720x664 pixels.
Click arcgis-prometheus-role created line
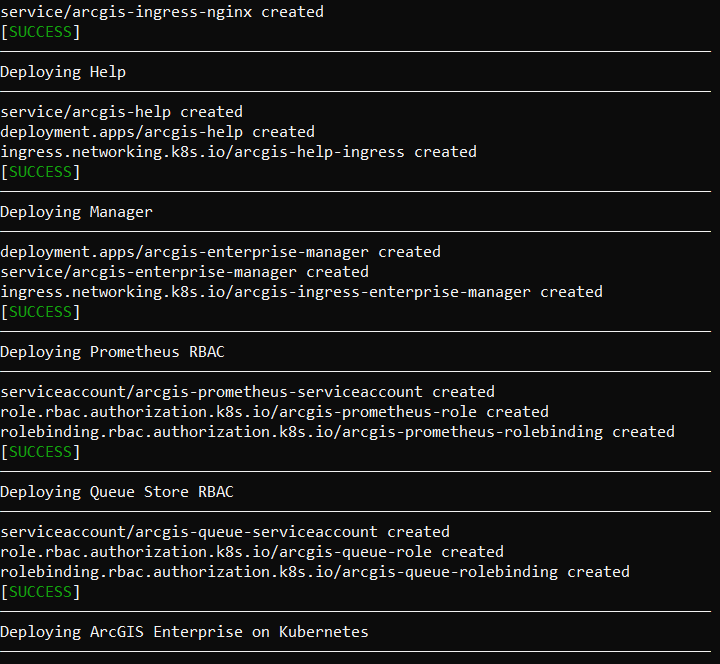point(275,412)
